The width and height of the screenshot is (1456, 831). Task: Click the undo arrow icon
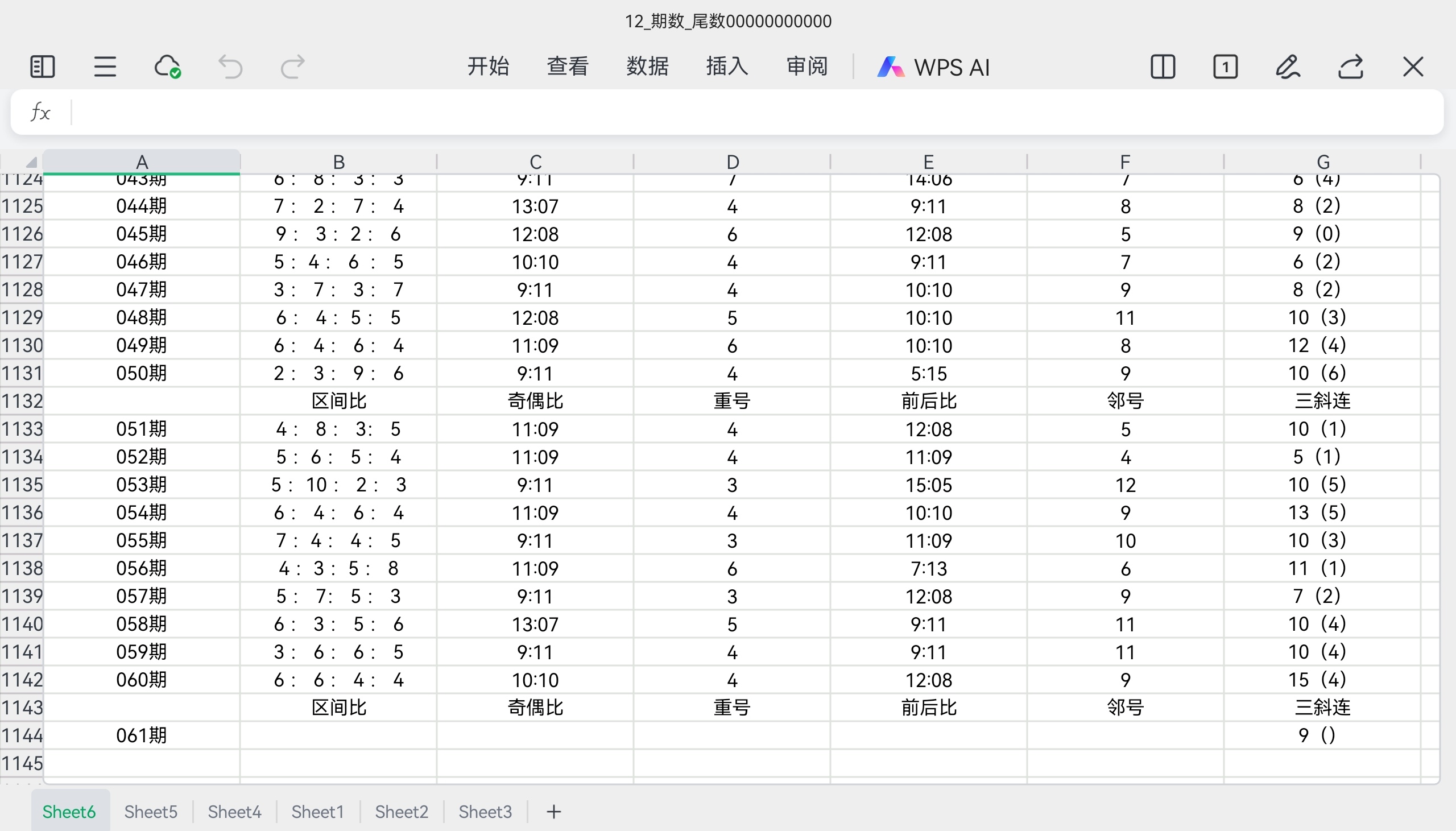230,67
